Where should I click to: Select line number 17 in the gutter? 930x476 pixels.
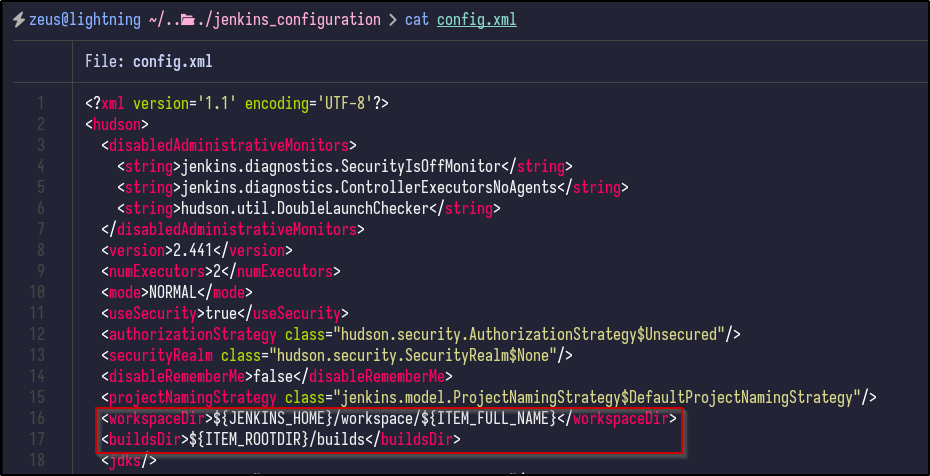(37, 439)
